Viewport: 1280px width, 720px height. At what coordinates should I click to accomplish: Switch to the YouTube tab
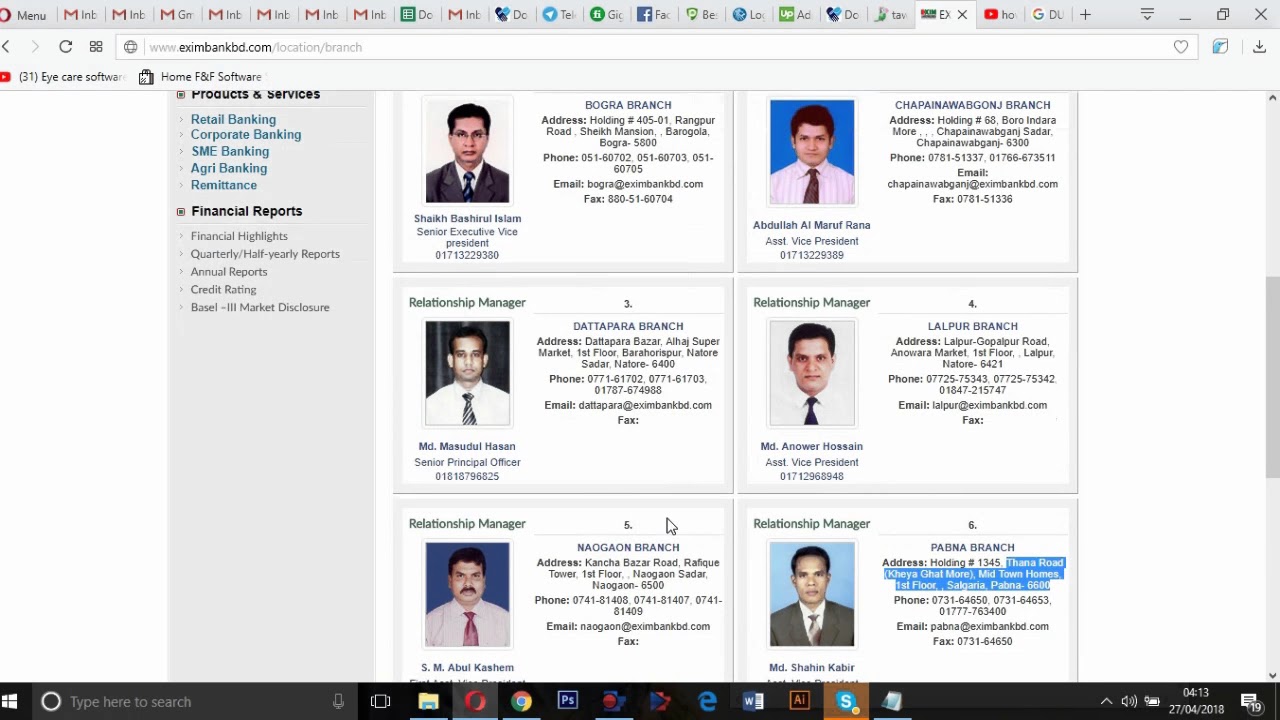click(1000, 15)
